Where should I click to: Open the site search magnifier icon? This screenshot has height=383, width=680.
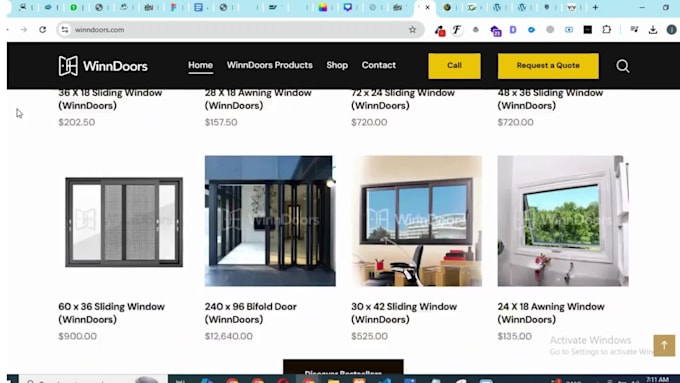[x=623, y=66]
